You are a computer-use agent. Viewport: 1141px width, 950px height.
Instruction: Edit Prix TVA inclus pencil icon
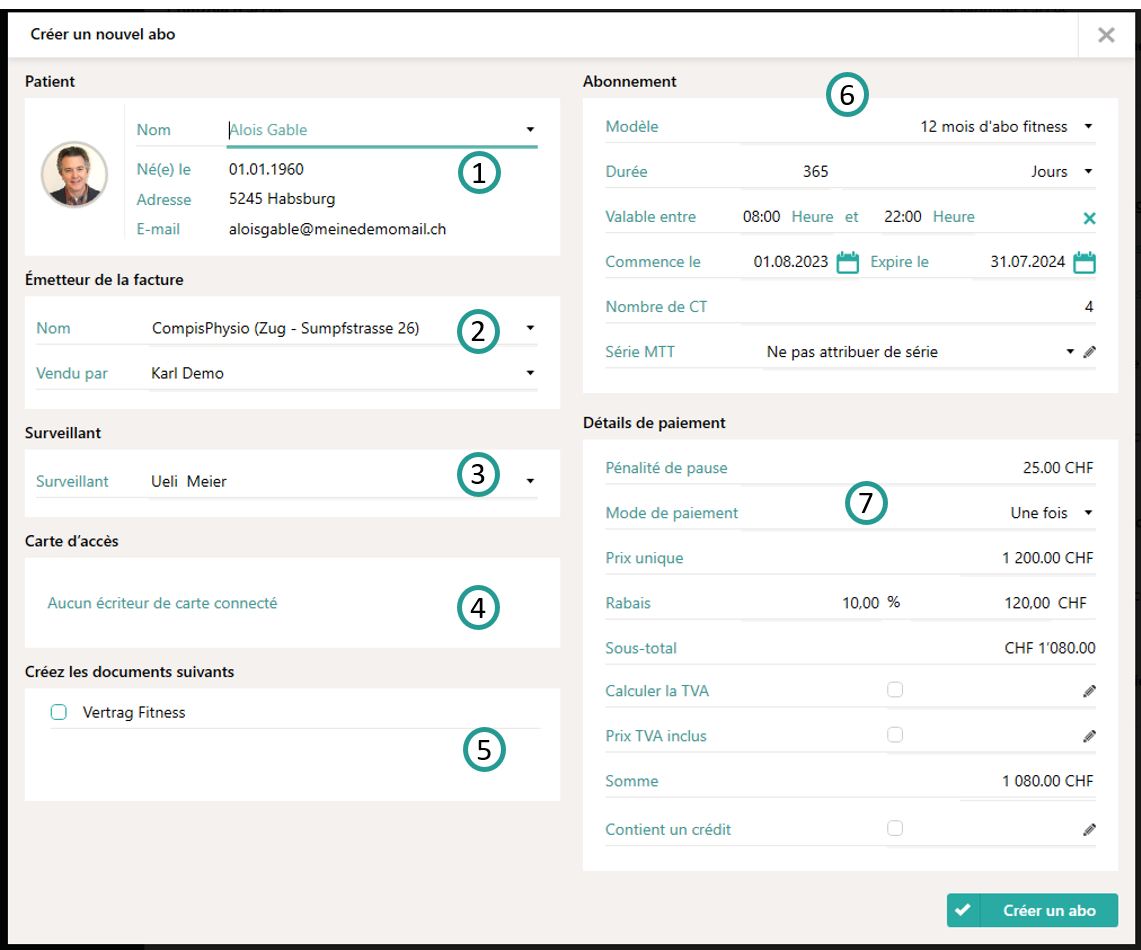[x=1089, y=736]
